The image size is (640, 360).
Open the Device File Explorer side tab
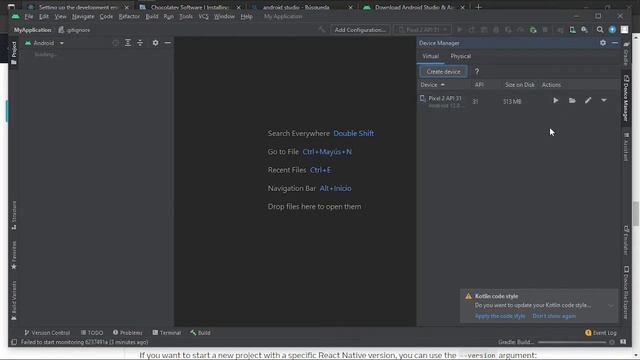[x=626, y=292]
